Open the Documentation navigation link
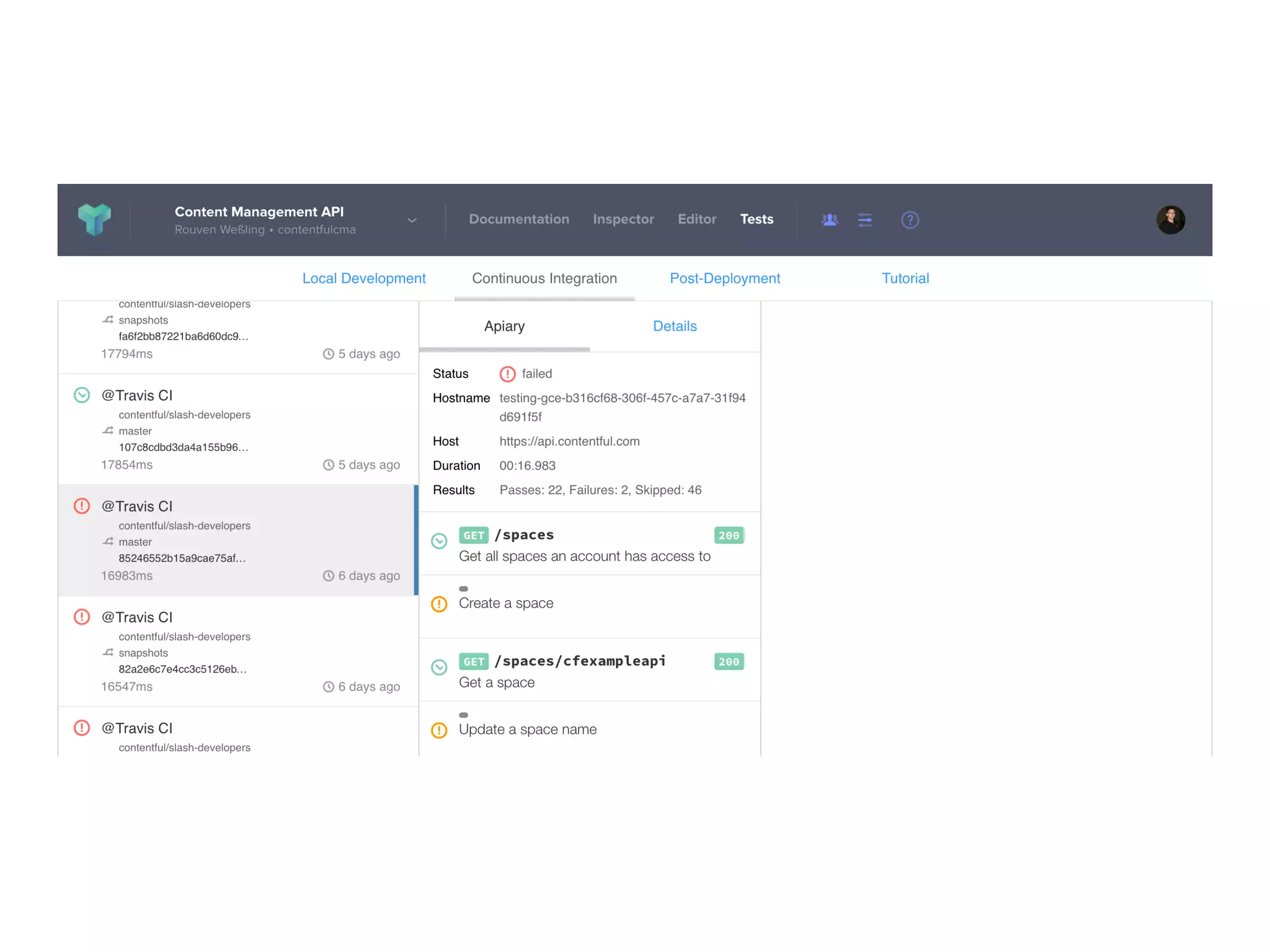Image resolution: width=1270 pixels, height=952 pixels. [x=518, y=219]
